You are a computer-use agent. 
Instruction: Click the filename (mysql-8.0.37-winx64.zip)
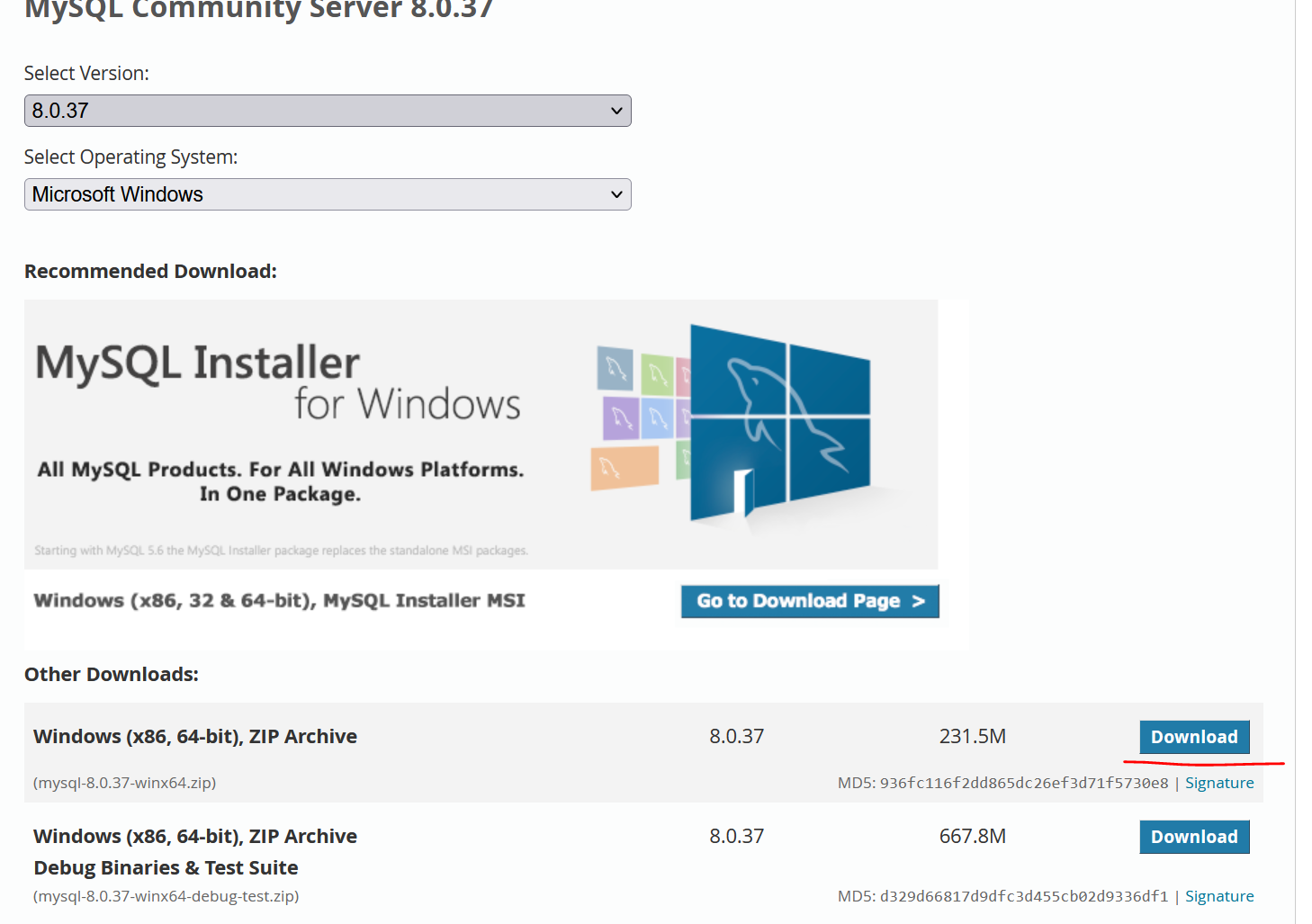(x=125, y=783)
